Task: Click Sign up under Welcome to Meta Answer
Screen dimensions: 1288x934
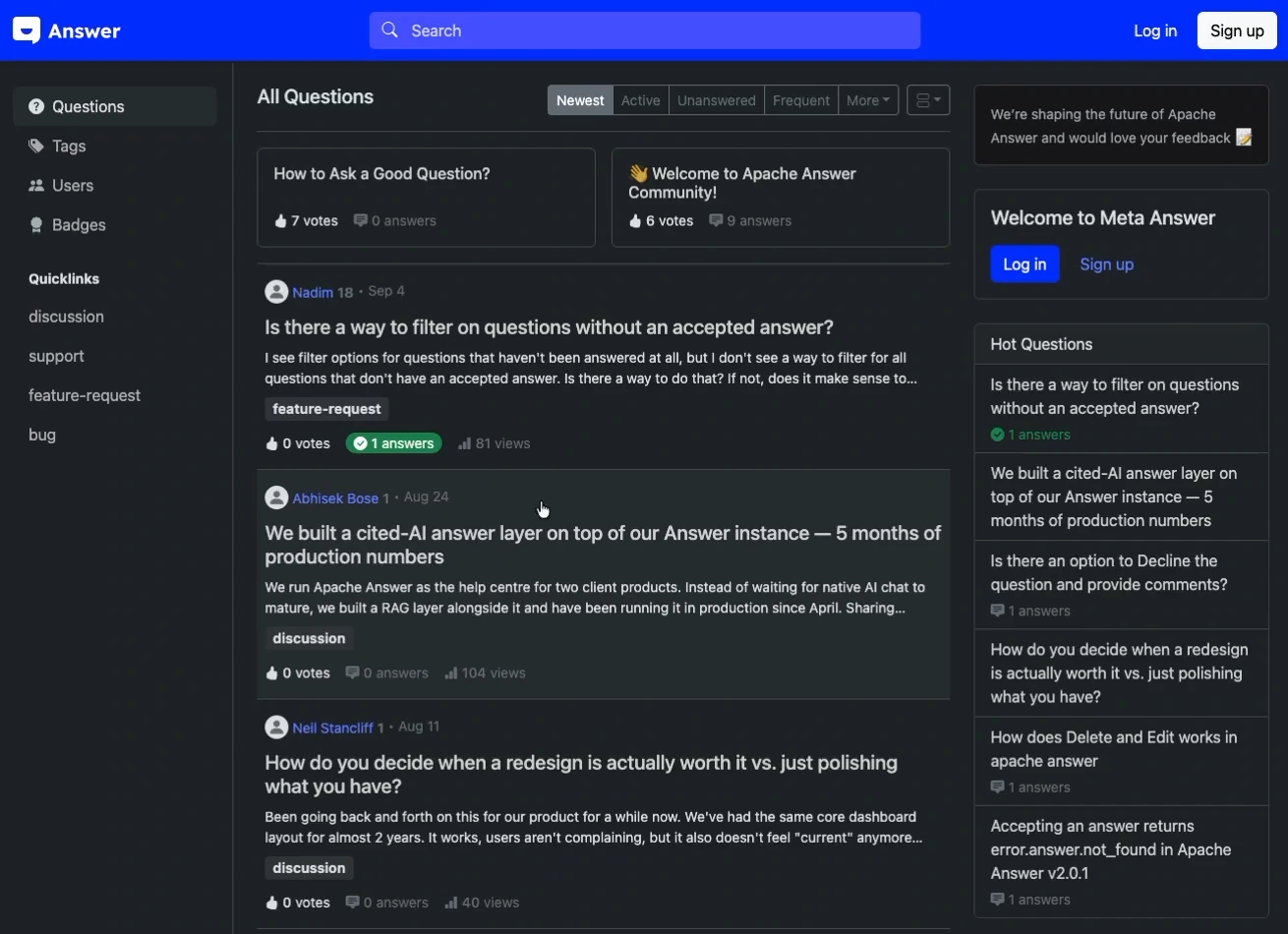Action: tap(1106, 263)
